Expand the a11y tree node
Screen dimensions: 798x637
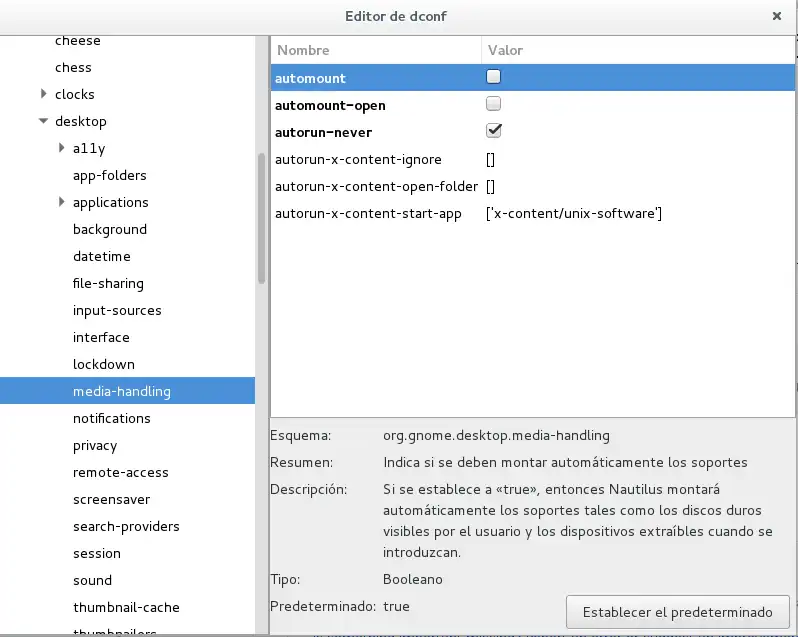[62, 148]
